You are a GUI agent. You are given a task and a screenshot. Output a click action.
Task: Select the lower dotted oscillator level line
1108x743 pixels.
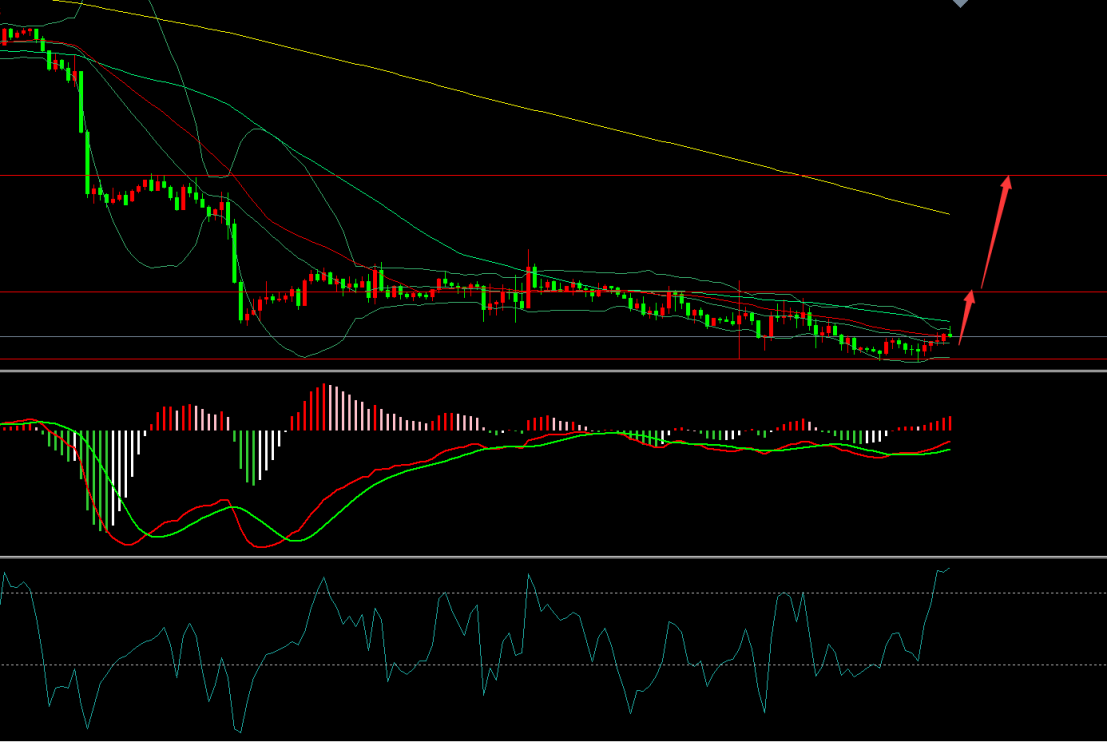click(x=553, y=665)
